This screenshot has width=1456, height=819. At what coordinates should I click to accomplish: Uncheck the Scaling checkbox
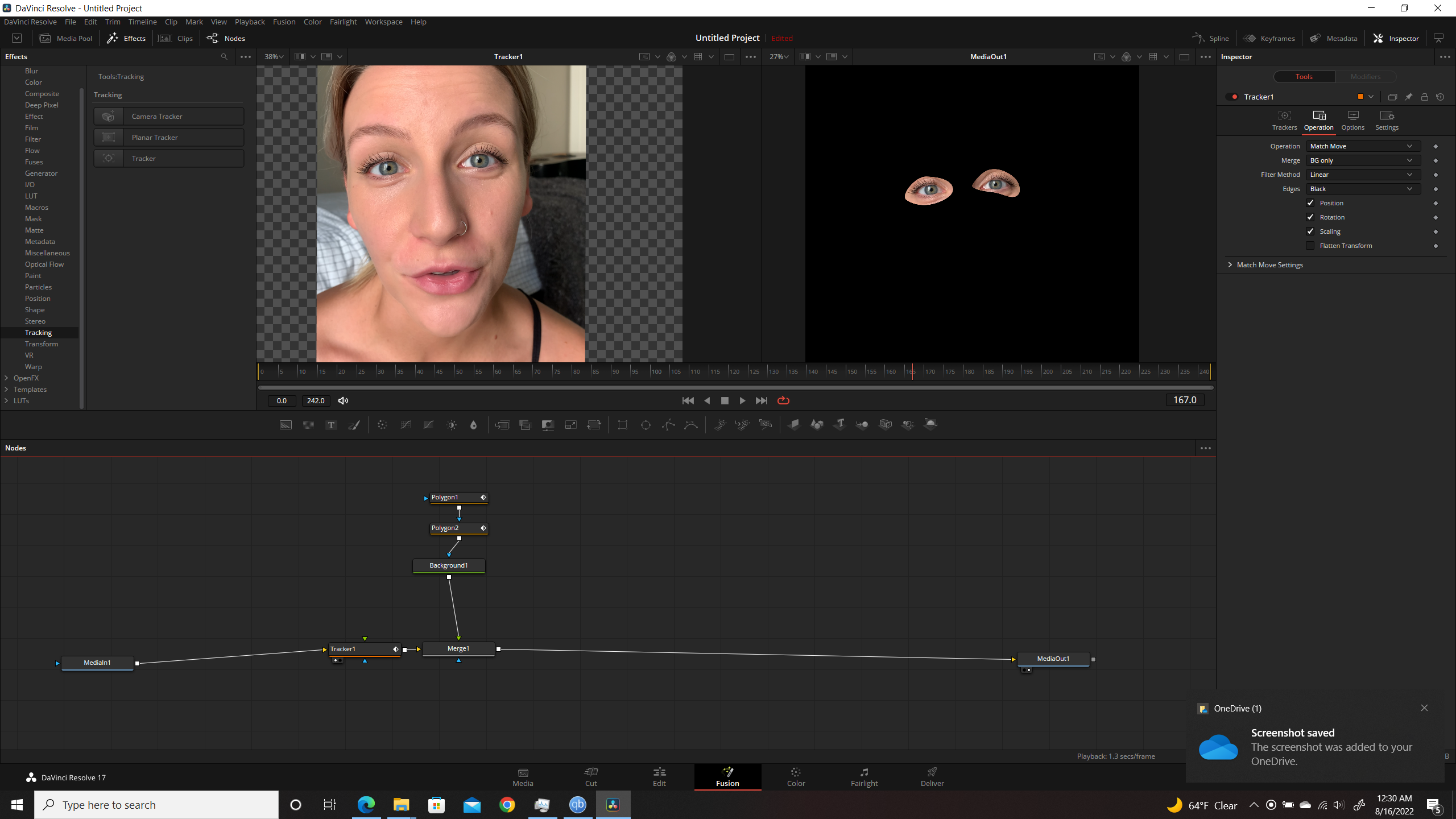(1310, 231)
